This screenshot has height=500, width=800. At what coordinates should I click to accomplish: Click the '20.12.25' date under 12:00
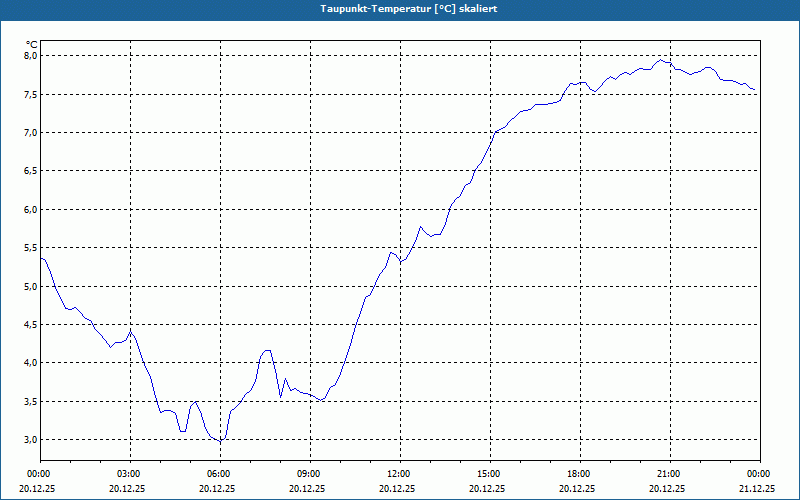[x=397, y=488]
